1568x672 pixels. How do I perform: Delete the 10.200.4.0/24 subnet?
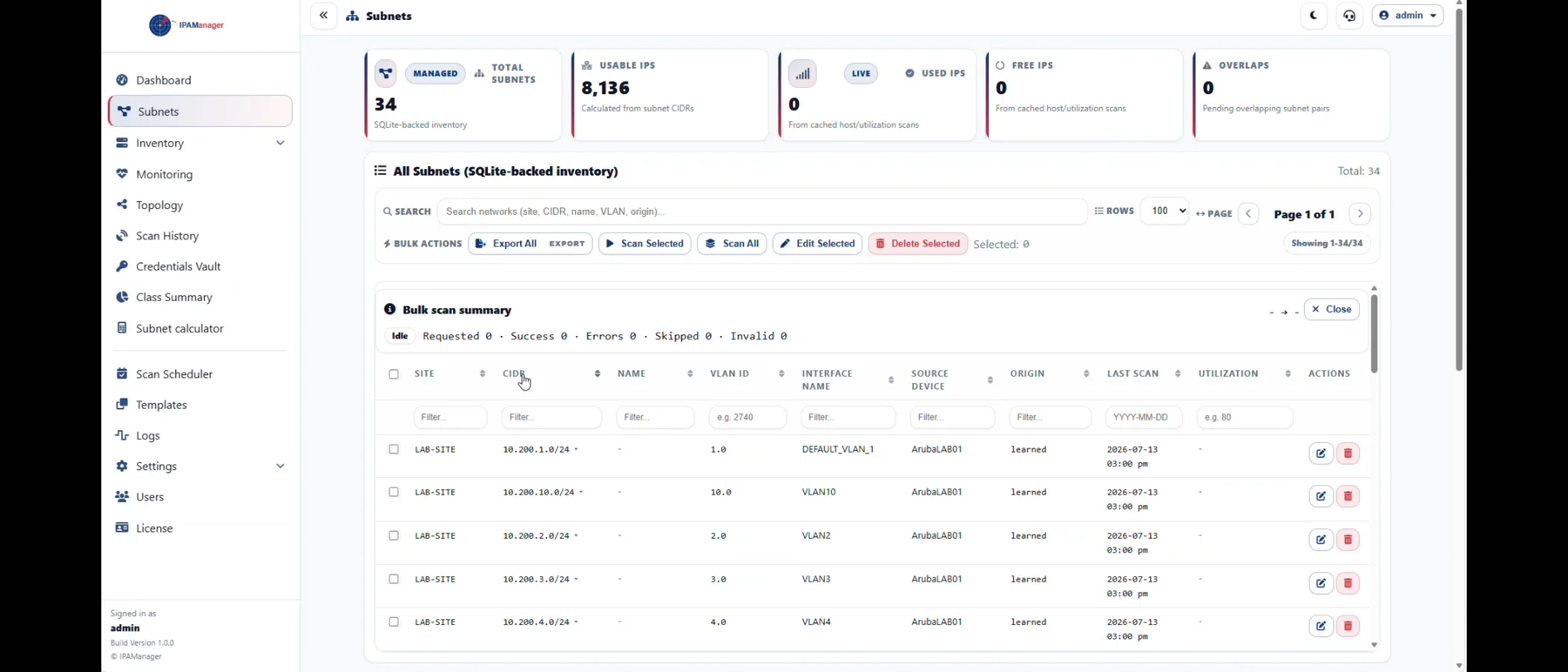click(1348, 626)
